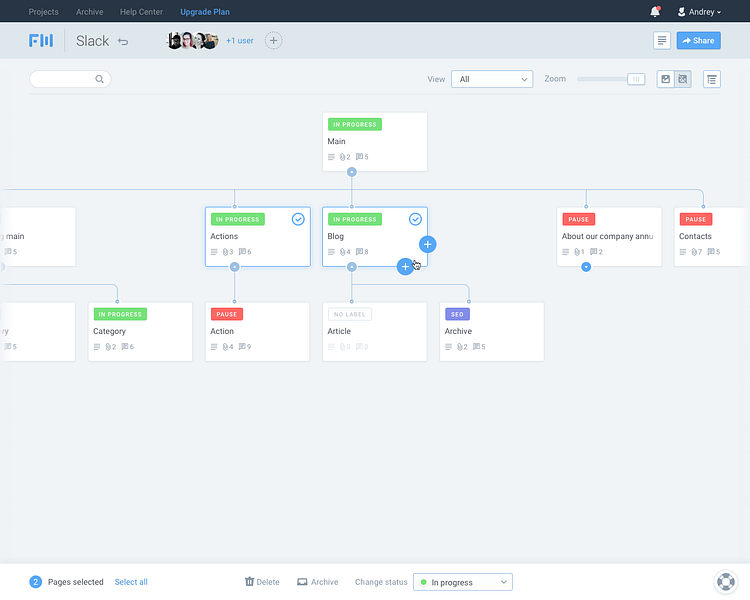The height and width of the screenshot is (600, 750).
Task: Click the +1 user link
Action: (240, 41)
